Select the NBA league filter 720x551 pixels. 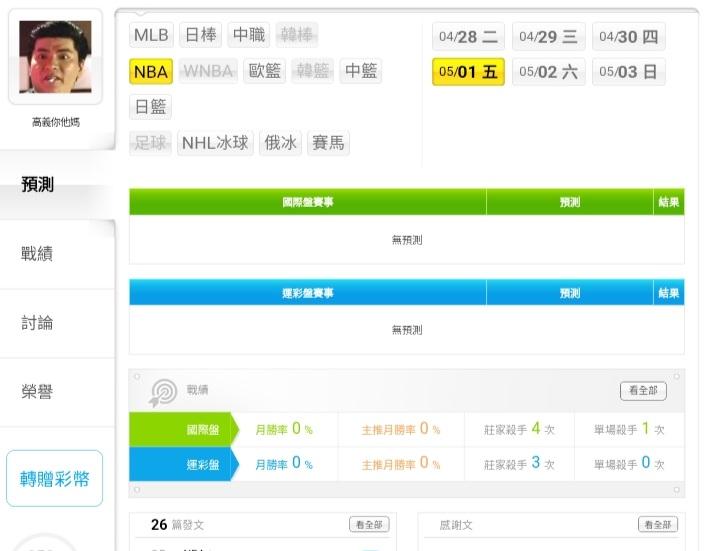coord(151,72)
